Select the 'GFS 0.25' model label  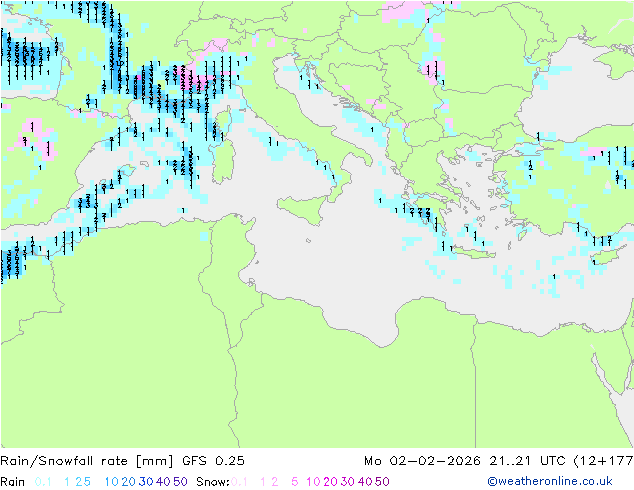point(213,461)
